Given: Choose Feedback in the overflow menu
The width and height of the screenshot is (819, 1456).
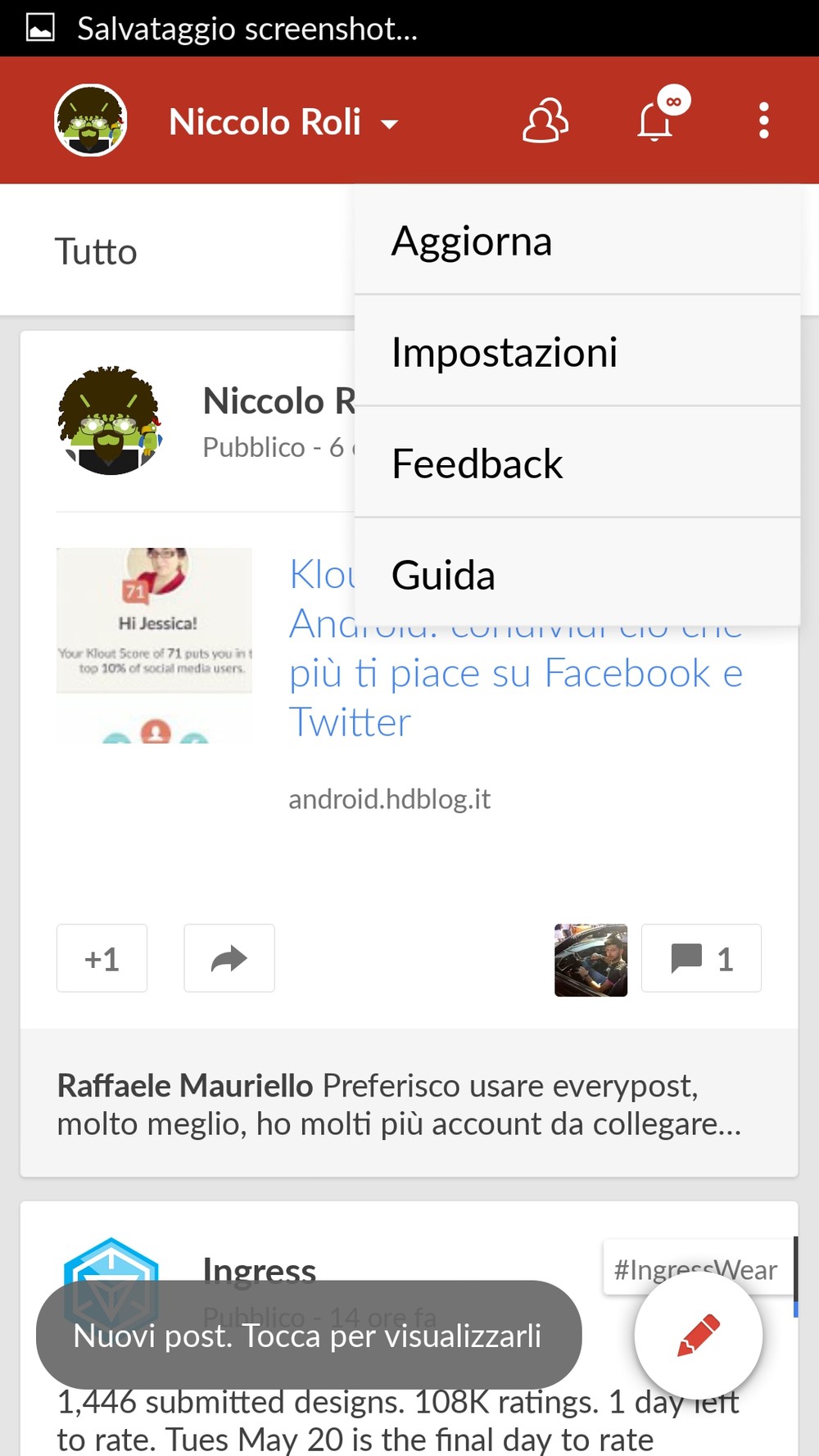Looking at the screenshot, I should click(577, 463).
